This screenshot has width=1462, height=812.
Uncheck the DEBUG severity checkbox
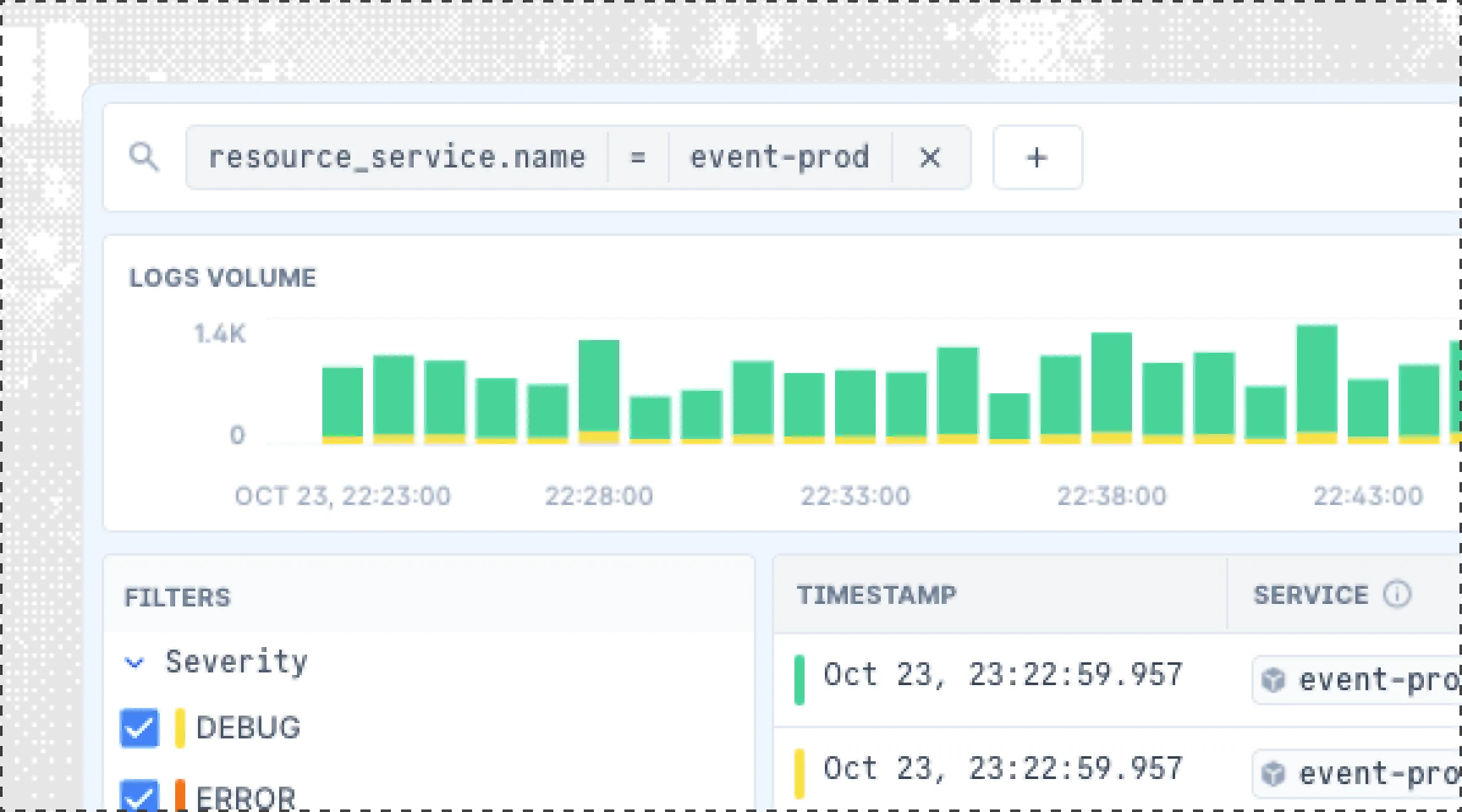click(x=139, y=728)
